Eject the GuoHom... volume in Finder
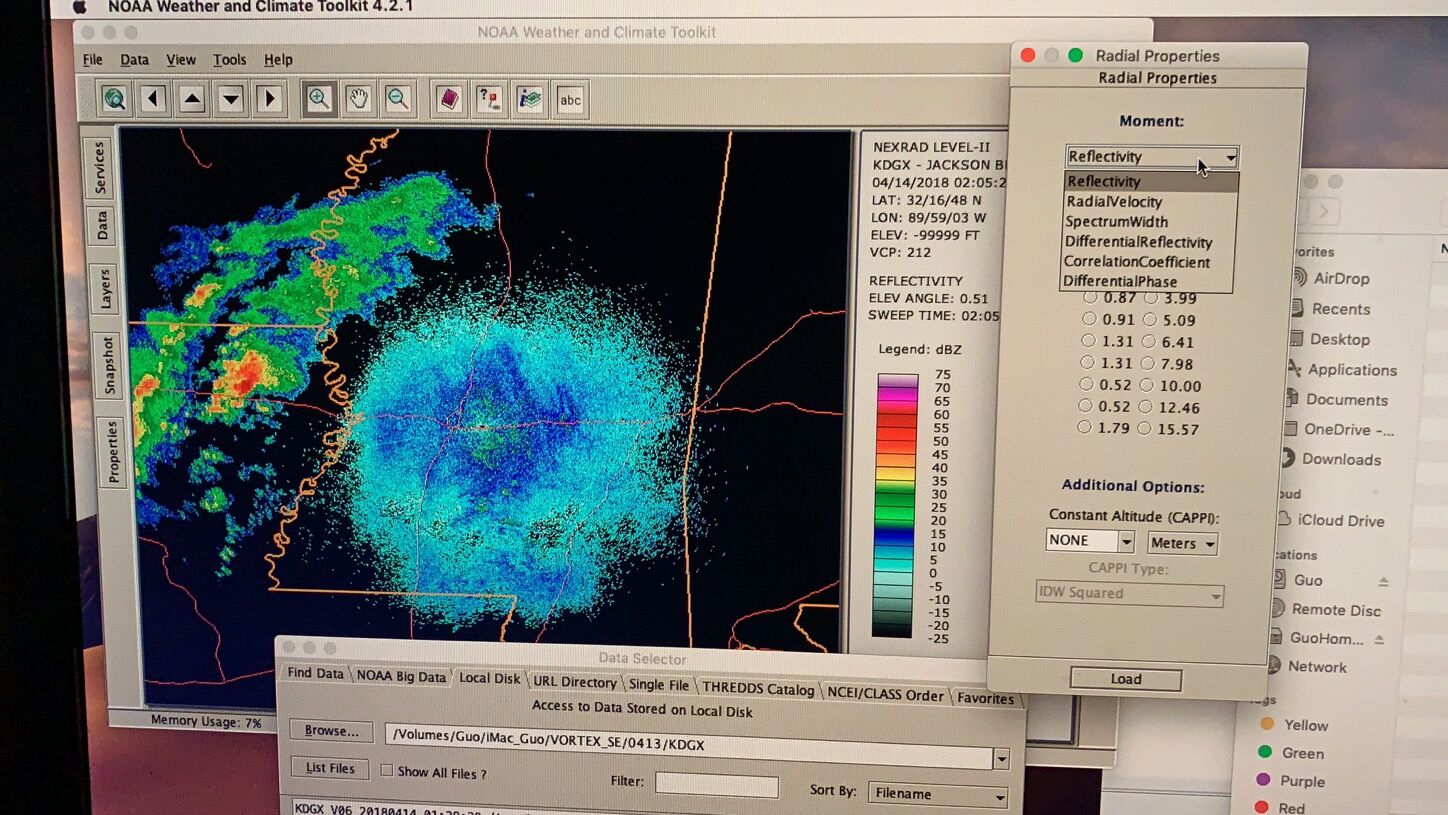Screen dimensions: 1448x815 tap(1379, 639)
